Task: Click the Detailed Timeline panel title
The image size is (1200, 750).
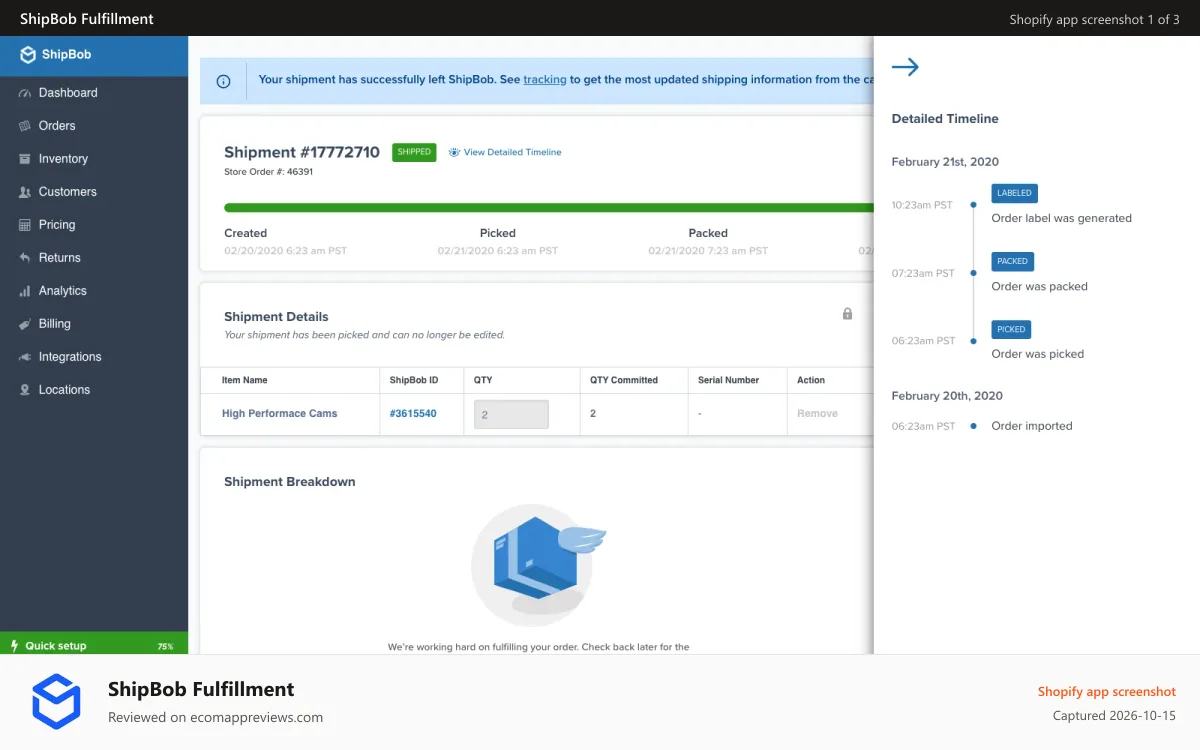Action: pyautogui.click(x=945, y=119)
